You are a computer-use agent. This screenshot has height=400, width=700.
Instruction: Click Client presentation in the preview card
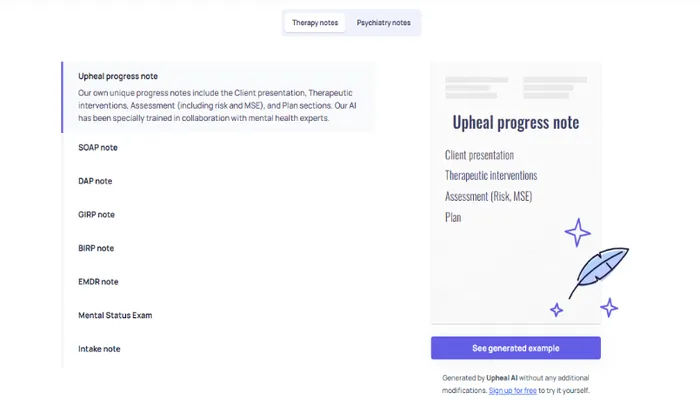point(479,155)
